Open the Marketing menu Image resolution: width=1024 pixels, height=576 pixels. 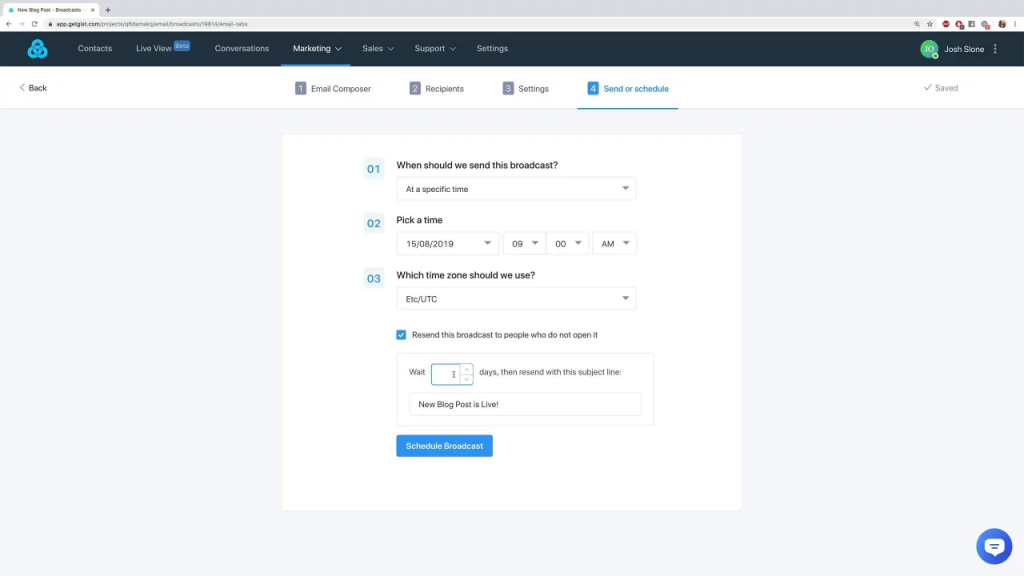(x=317, y=48)
